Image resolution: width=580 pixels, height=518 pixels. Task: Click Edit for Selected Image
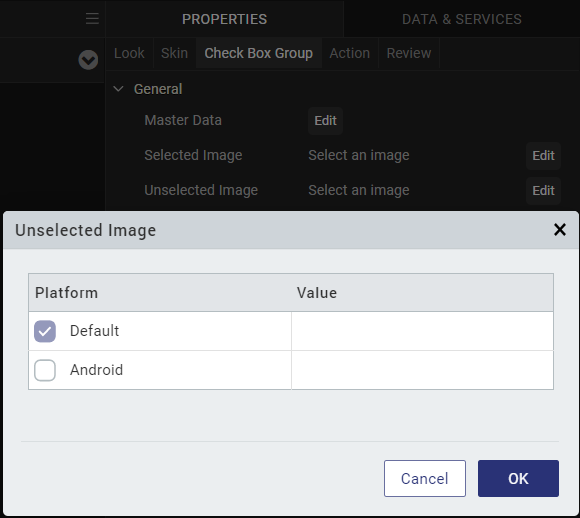tap(543, 156)
